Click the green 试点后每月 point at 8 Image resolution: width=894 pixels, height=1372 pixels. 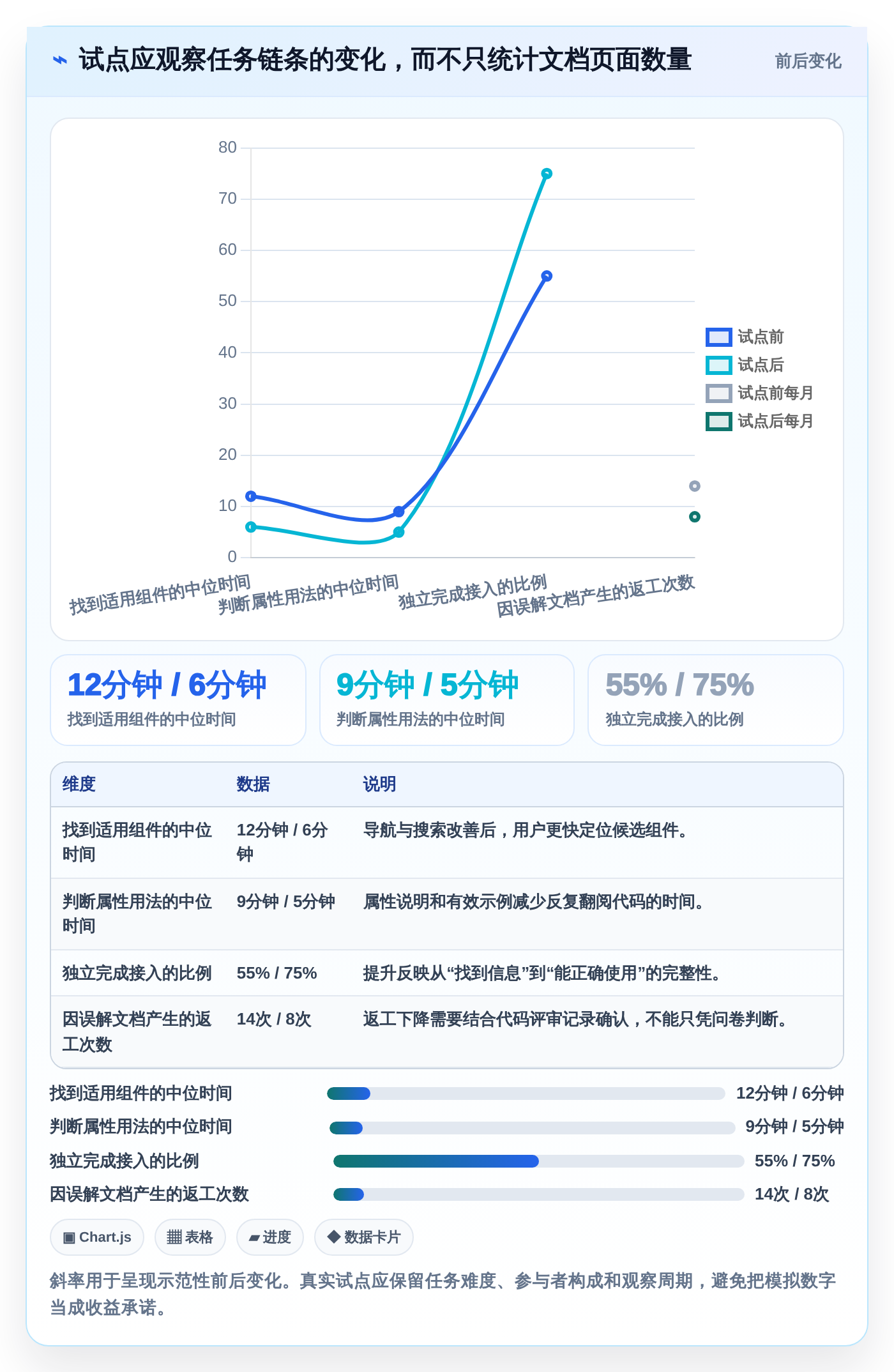[695, 517]
